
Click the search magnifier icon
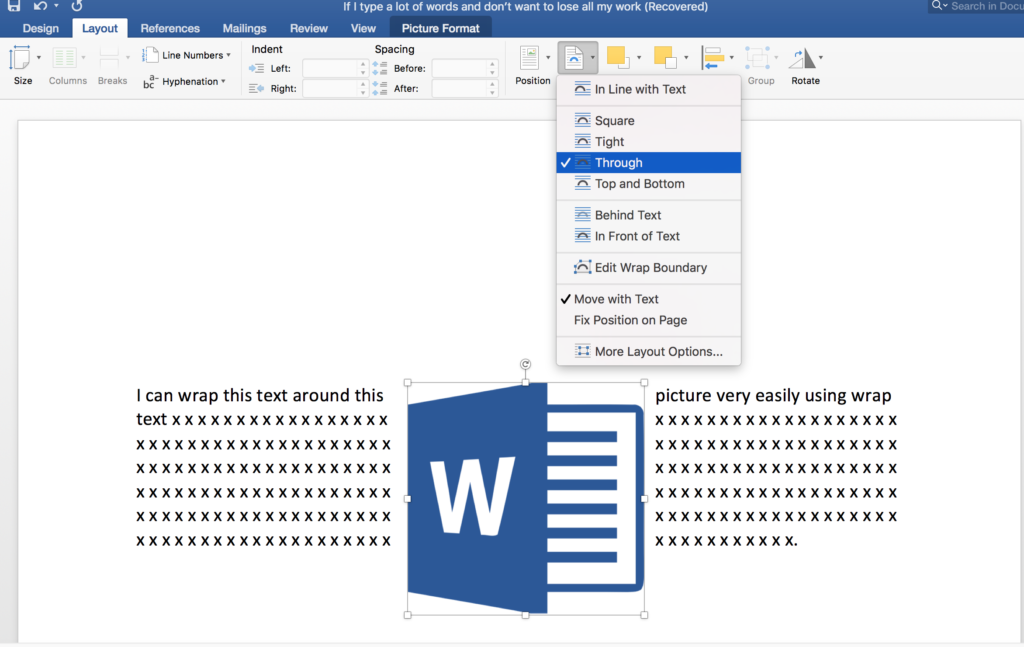(938, 6)
